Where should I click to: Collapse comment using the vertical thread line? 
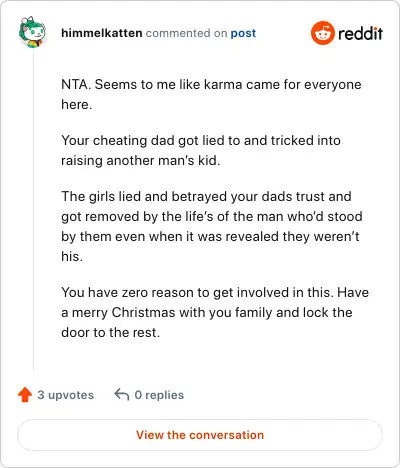tap(34, 210)
